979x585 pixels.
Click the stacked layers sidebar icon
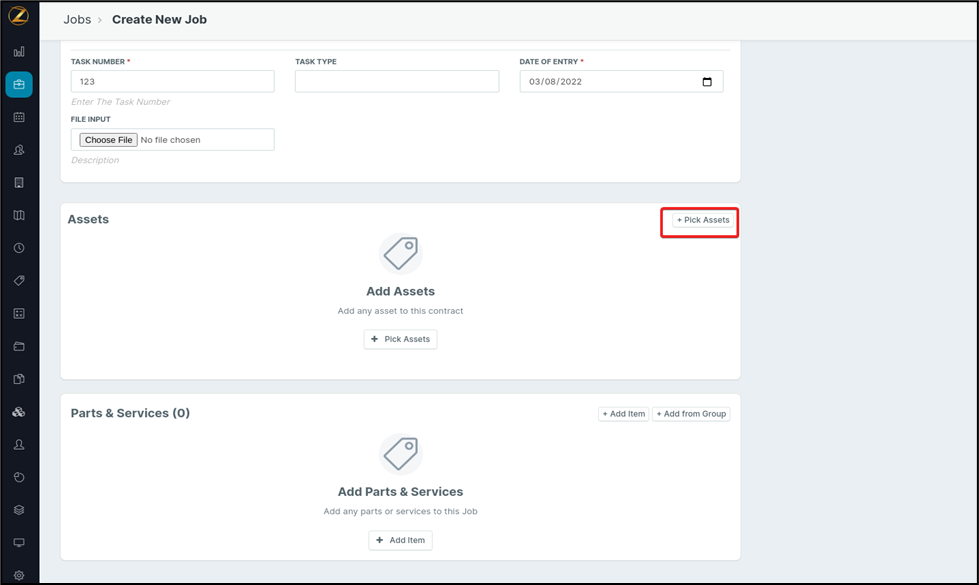coord(19,510)
